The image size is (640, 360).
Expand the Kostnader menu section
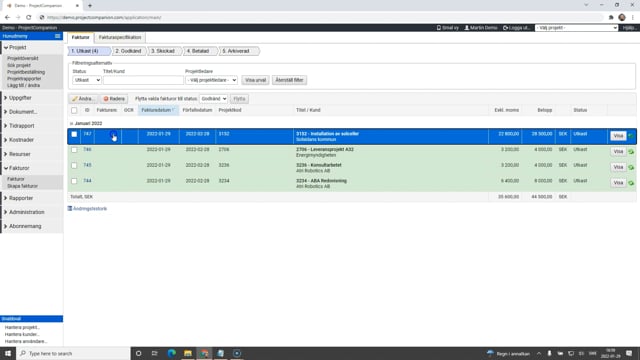[x=21, y=140]
